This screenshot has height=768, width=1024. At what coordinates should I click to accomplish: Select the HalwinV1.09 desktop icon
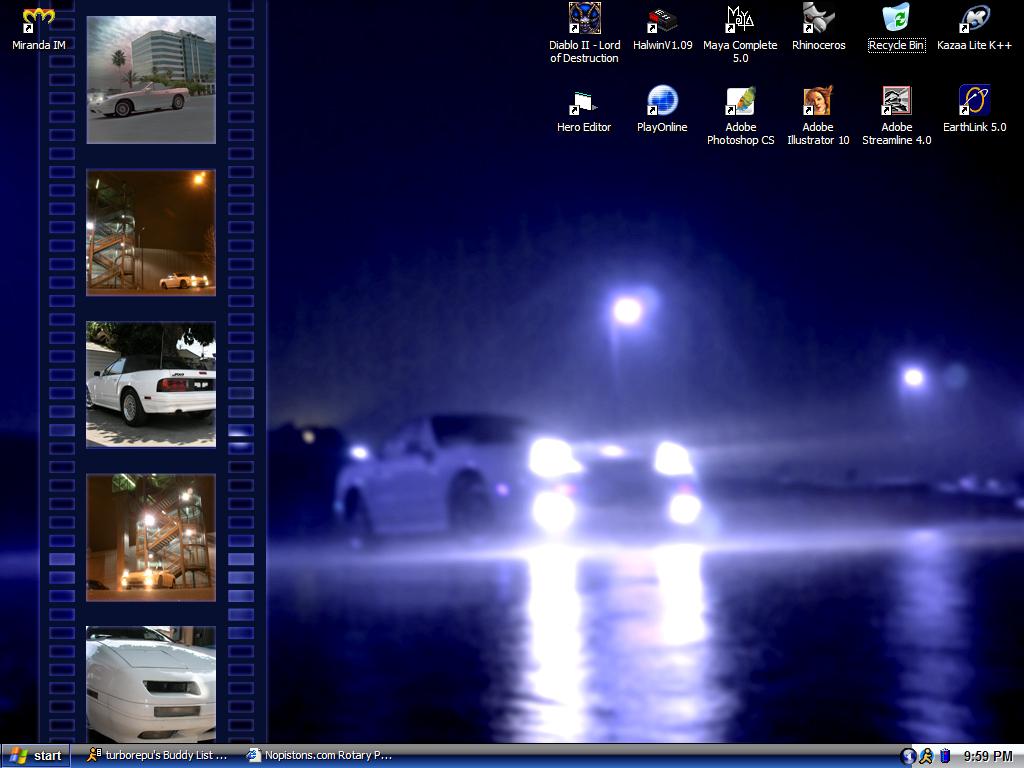662,19
